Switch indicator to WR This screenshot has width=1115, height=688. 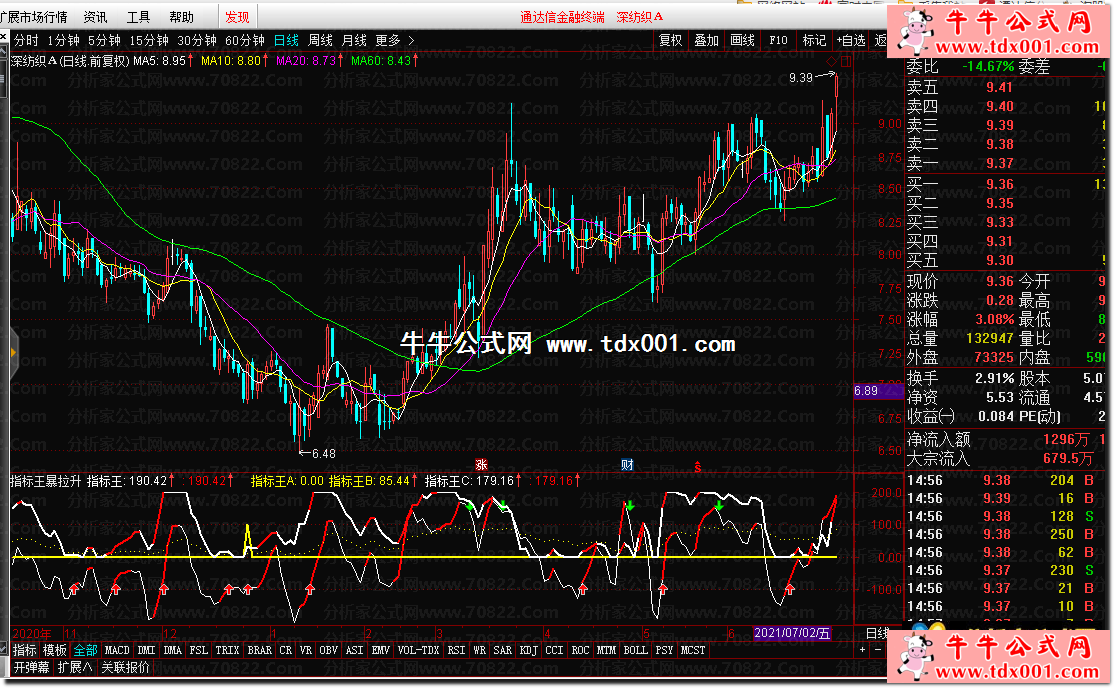click(x=480, y=650)
